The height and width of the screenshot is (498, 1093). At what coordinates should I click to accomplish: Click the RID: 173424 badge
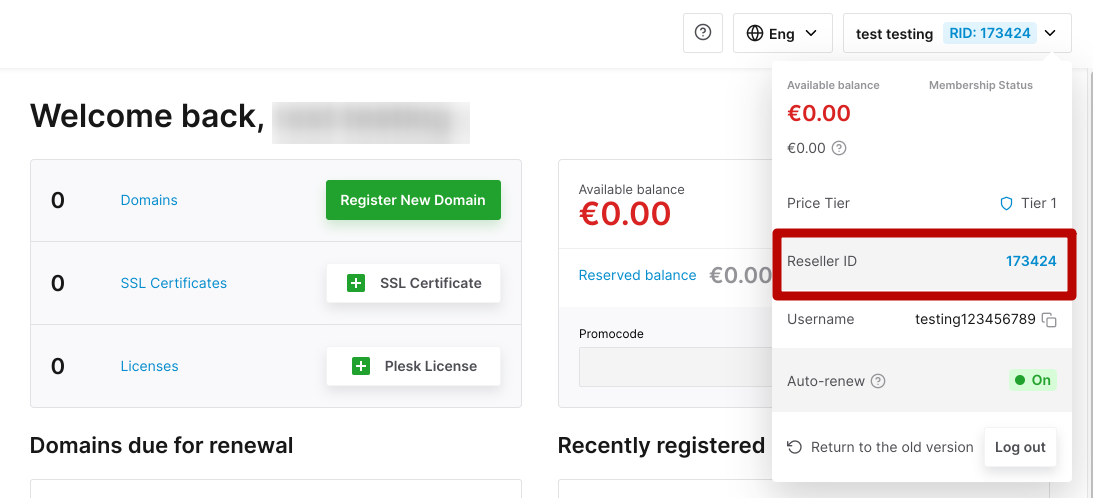point(990,33)
